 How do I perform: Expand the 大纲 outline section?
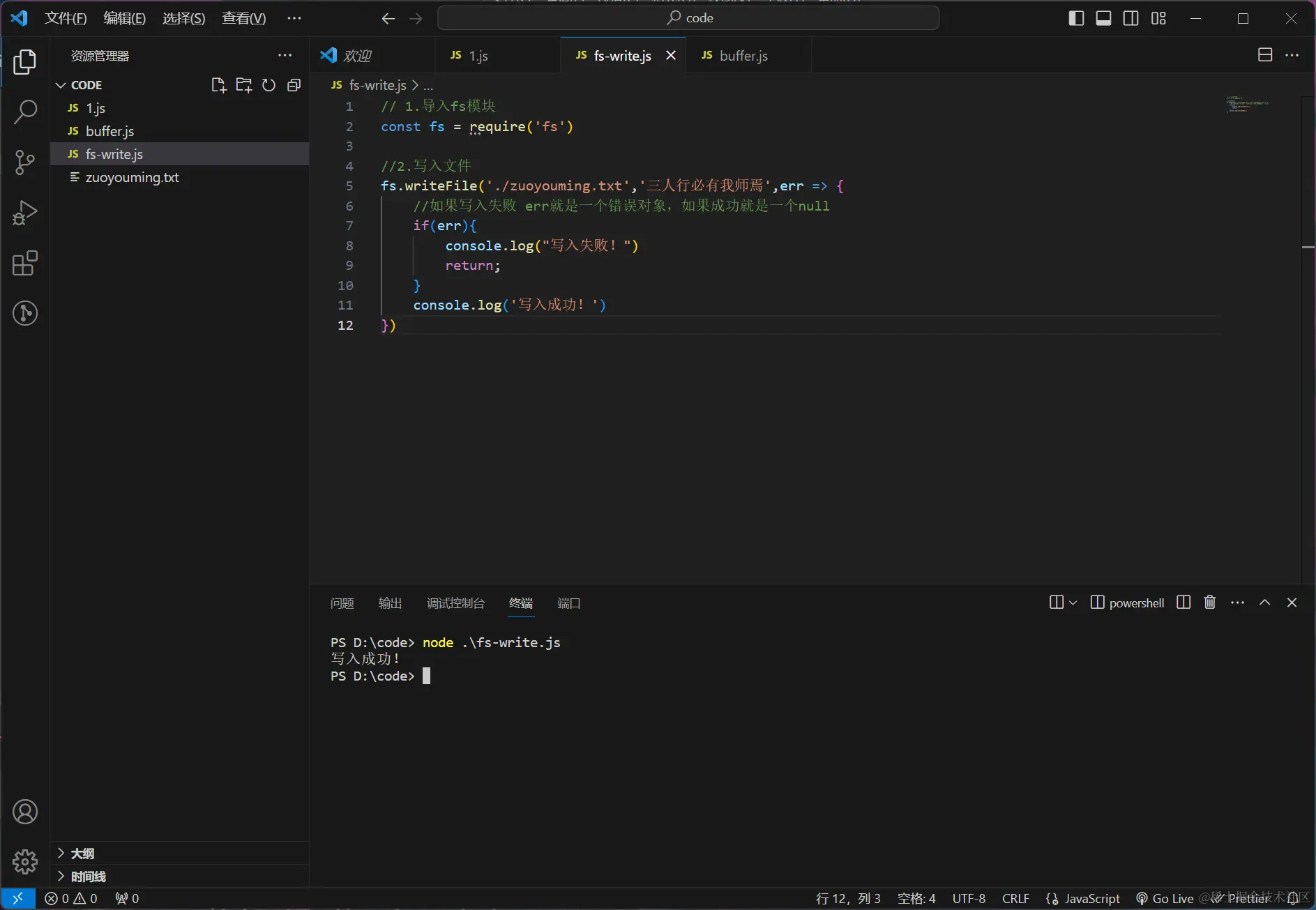pyautogui.click(x=61, y=853)
